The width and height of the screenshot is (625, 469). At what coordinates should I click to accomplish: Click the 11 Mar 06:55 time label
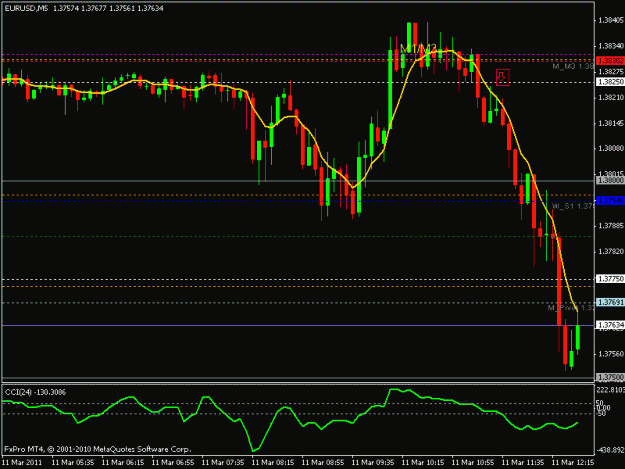pyautogui.click(x=173, y=463)
